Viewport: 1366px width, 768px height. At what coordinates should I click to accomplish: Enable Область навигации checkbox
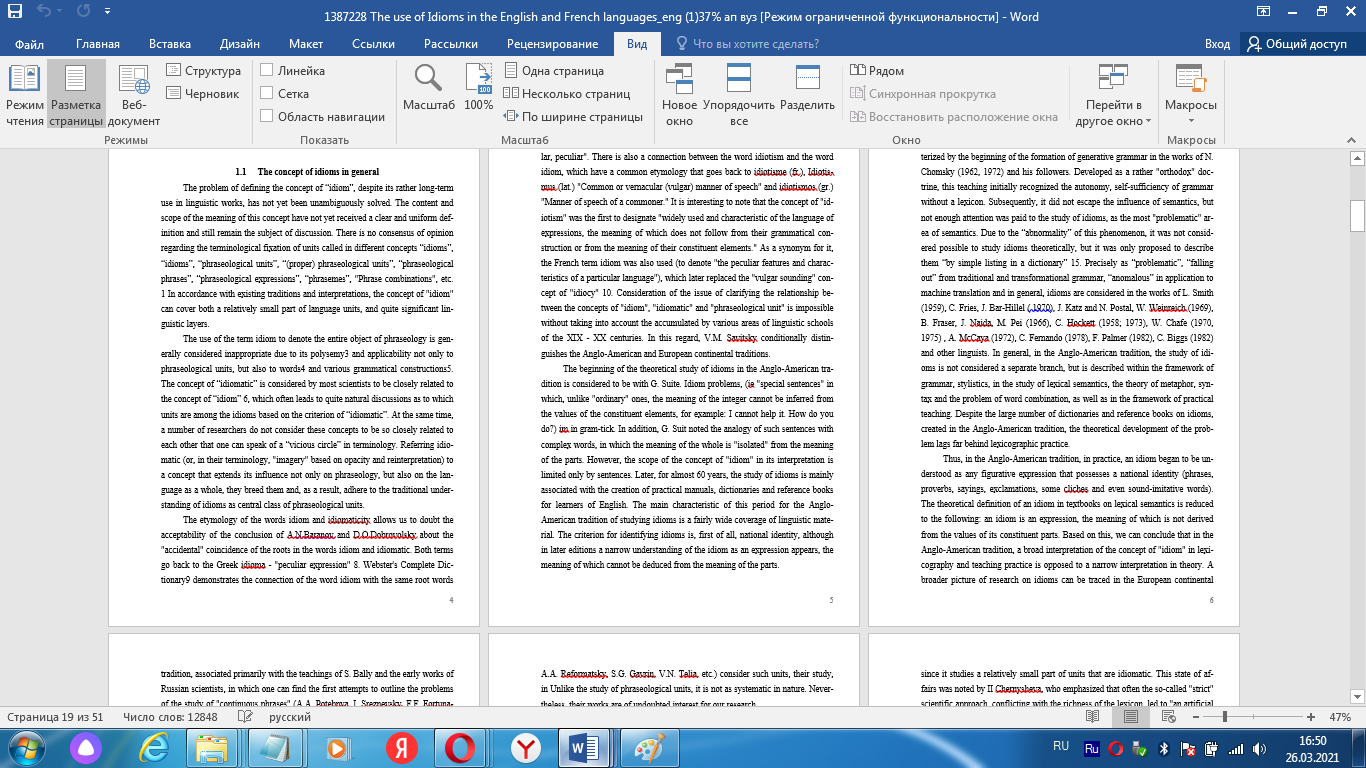(x=267, y=116)
